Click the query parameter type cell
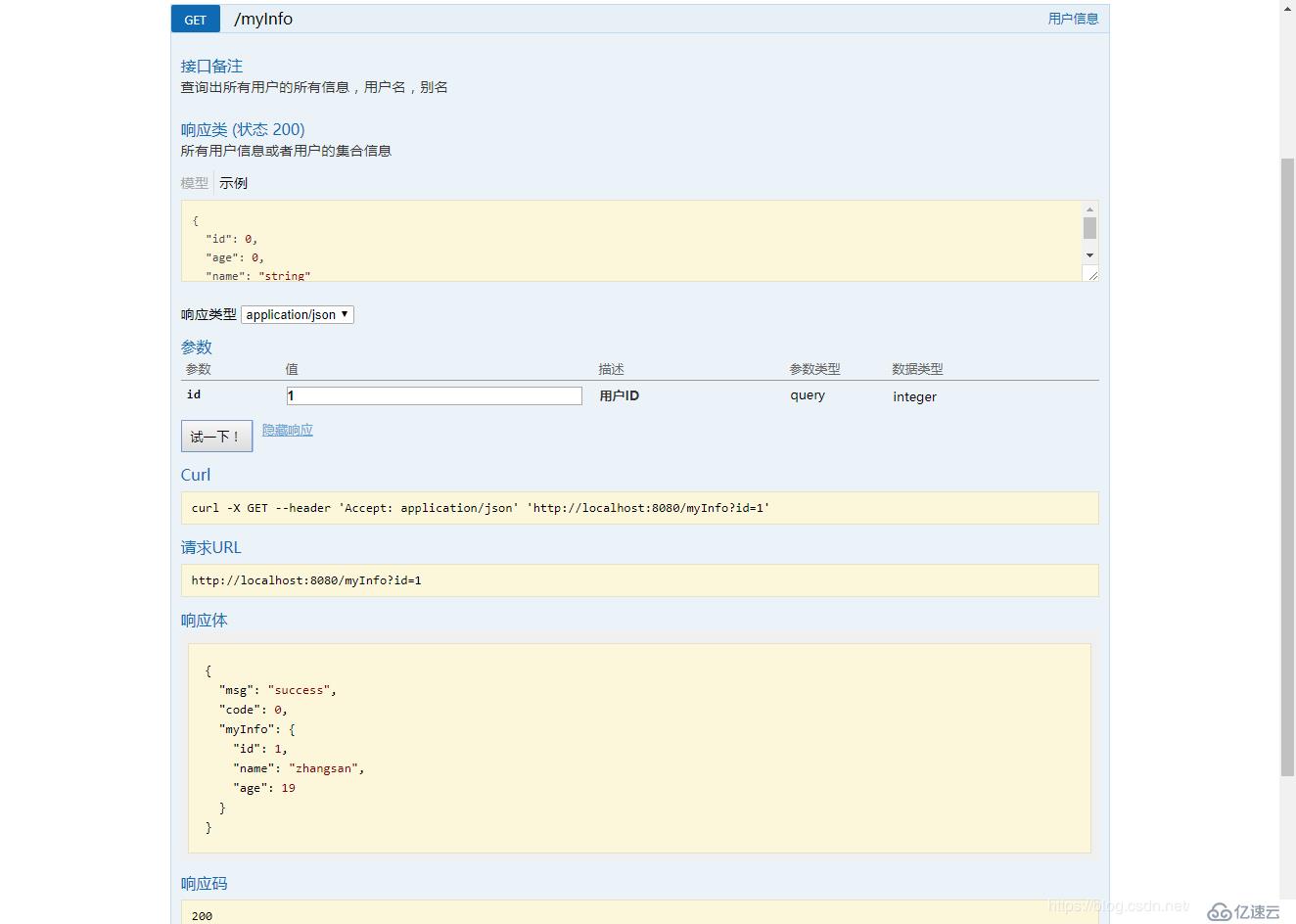The image size is (1296, 924). [x=808, y=395]
